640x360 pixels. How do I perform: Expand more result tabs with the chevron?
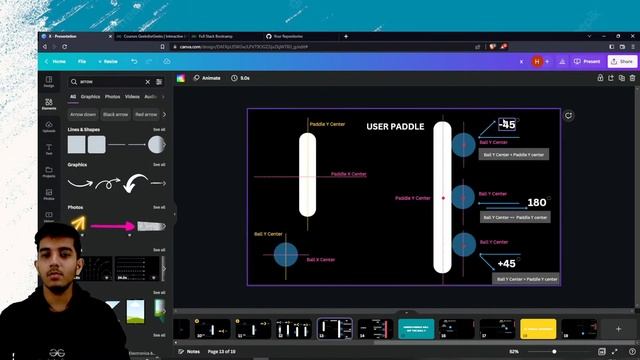pos(163,97)
